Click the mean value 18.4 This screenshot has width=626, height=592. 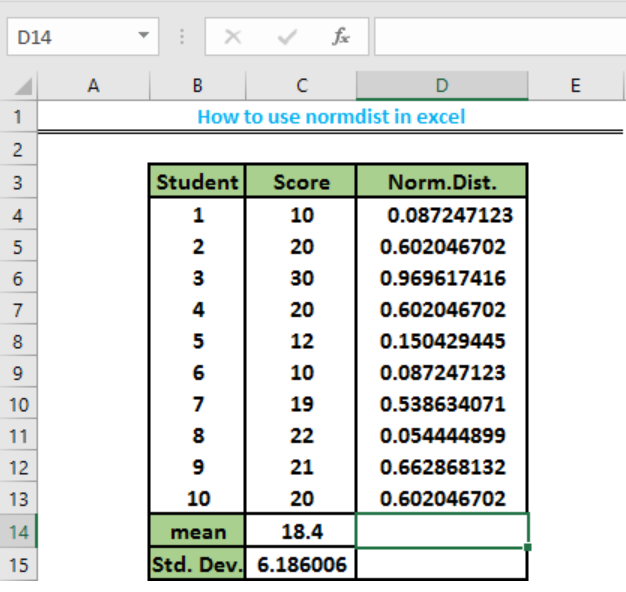pos(301,532)
